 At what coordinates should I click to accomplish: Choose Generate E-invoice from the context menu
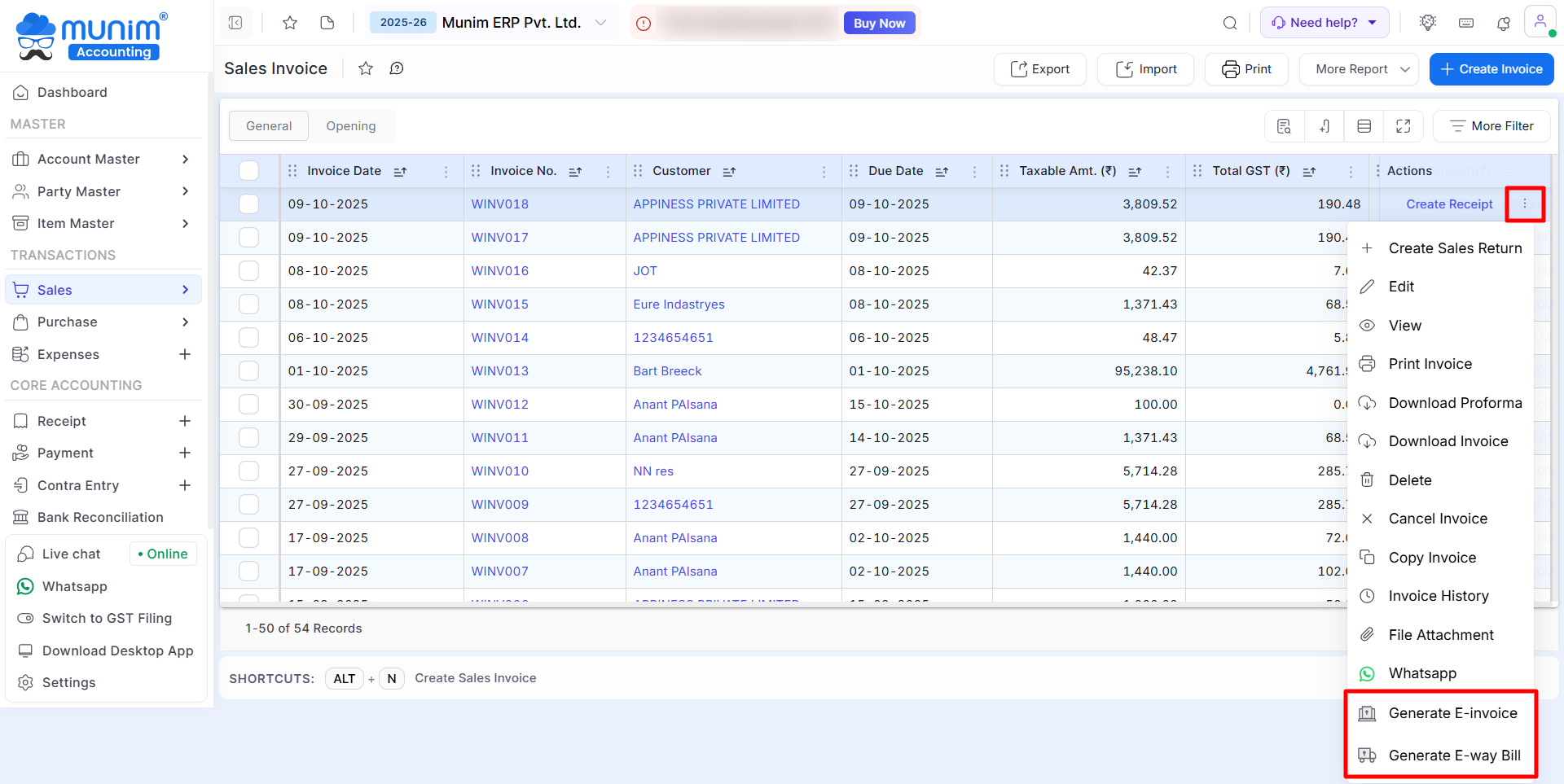pos(1452,713)
